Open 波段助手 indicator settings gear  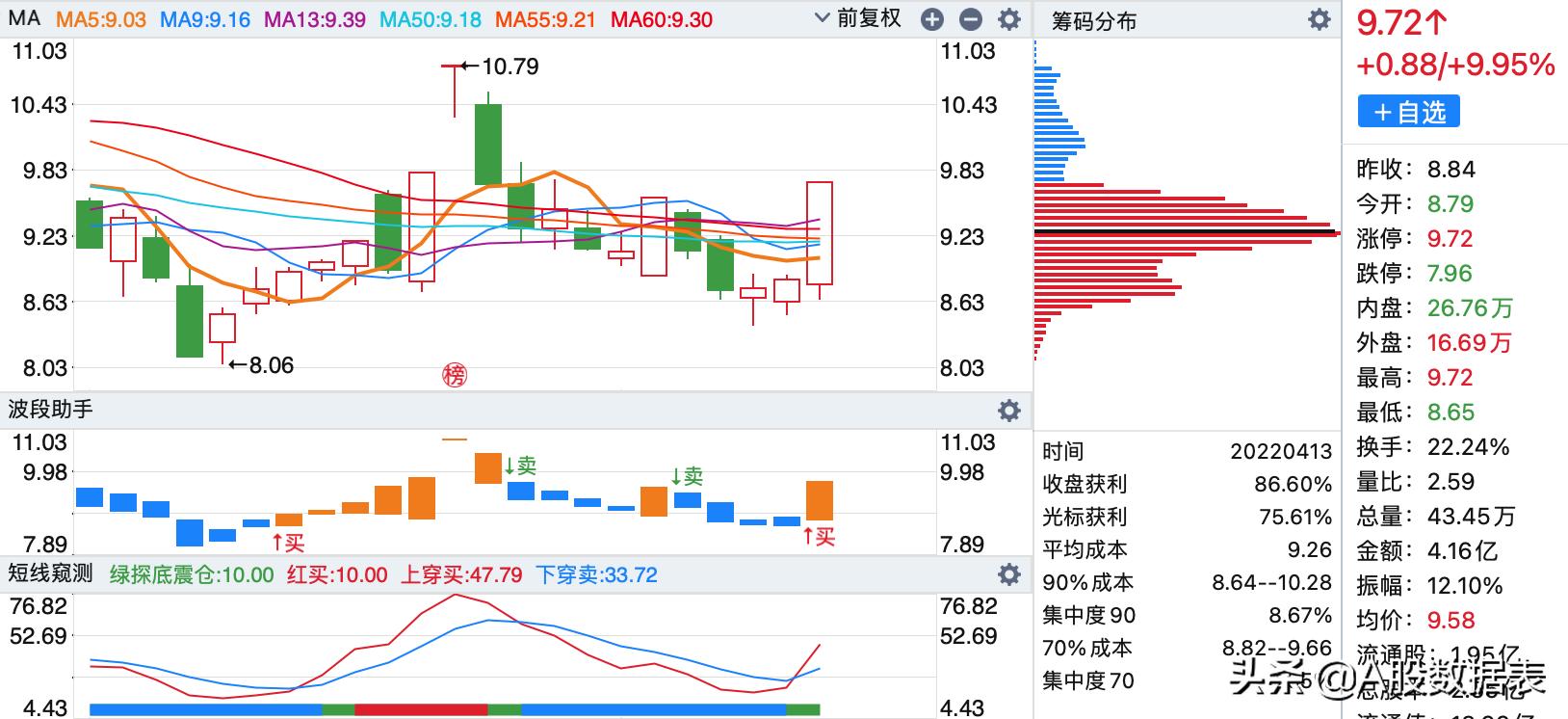tap(1008, 411)
